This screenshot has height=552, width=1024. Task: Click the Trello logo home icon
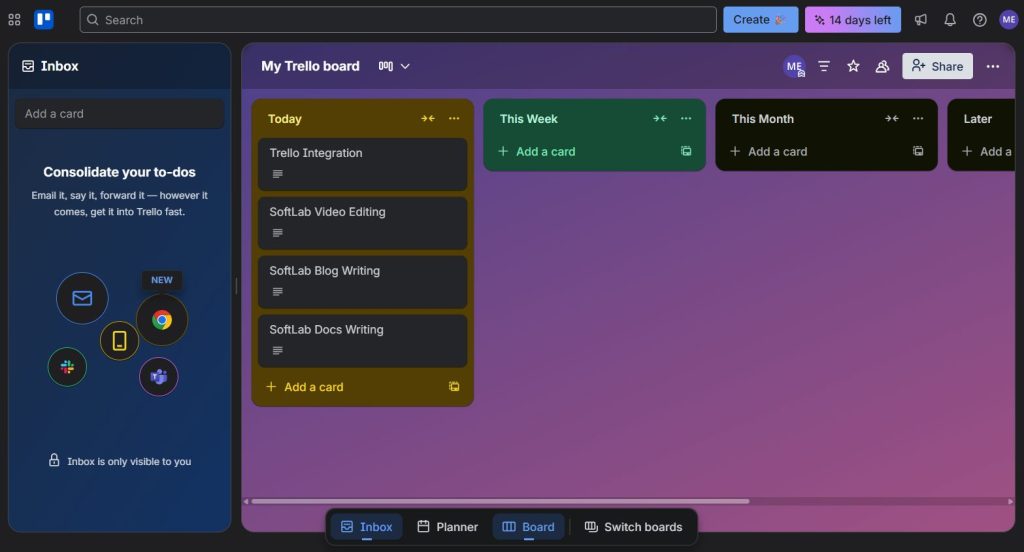click(x=44, y=20)
